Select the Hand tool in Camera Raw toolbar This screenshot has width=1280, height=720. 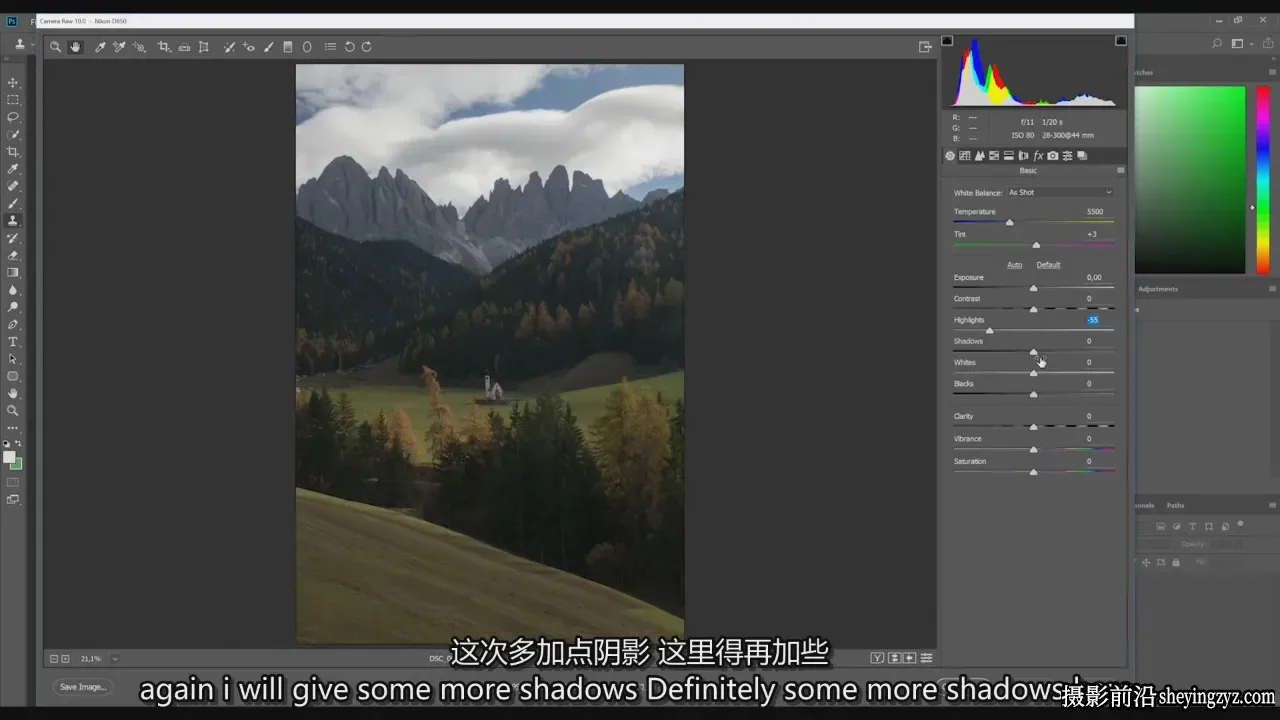point(76,47)
